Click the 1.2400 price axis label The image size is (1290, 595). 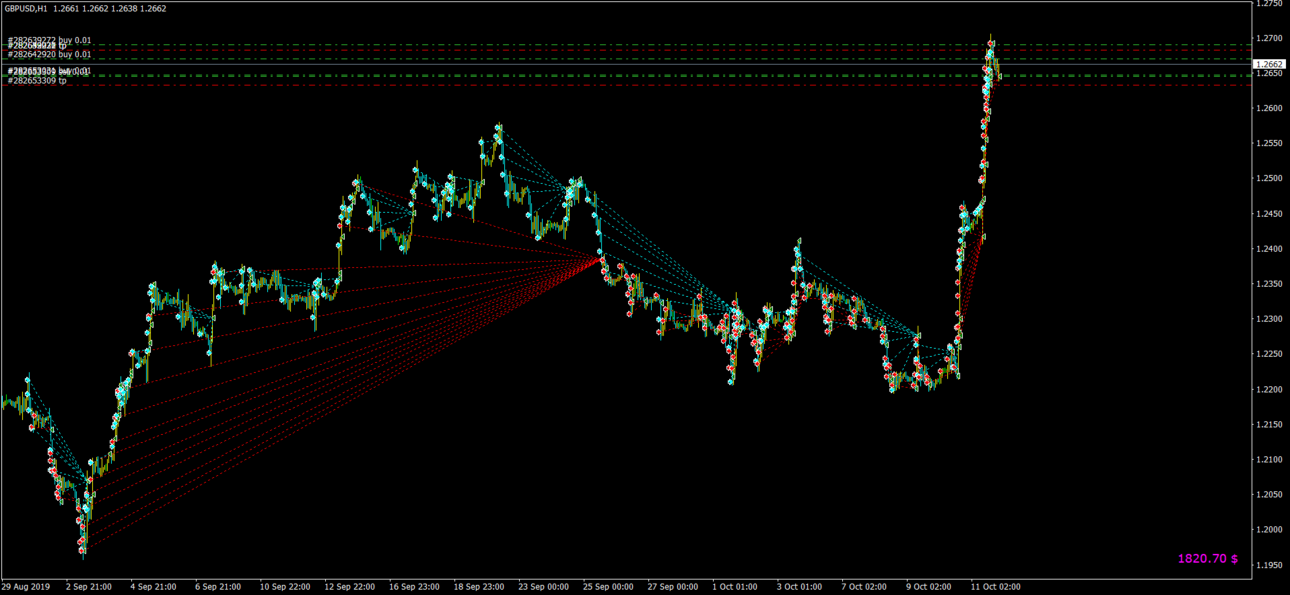coord(1270,249)
